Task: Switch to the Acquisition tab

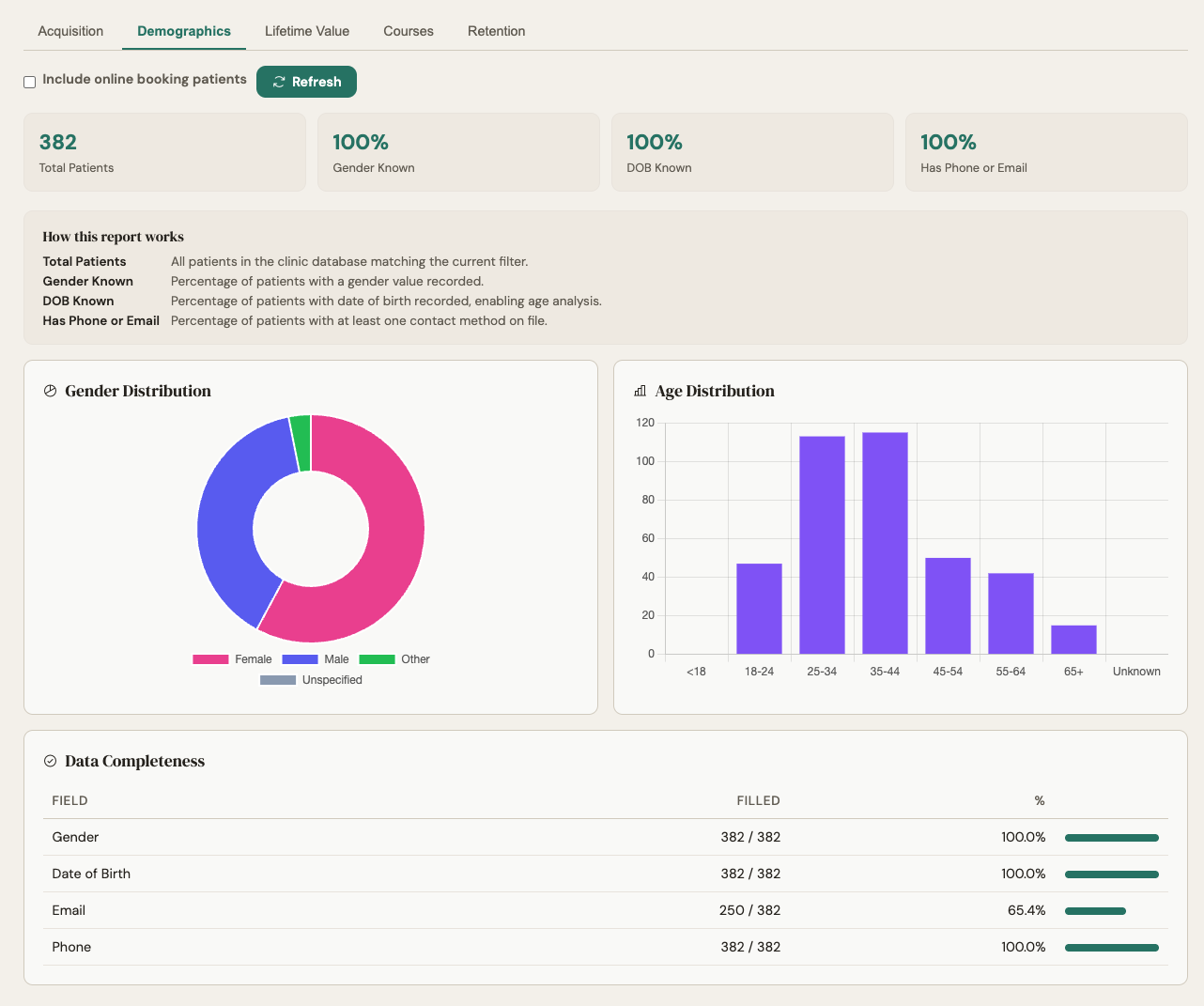Action: [x=70, y=31]
